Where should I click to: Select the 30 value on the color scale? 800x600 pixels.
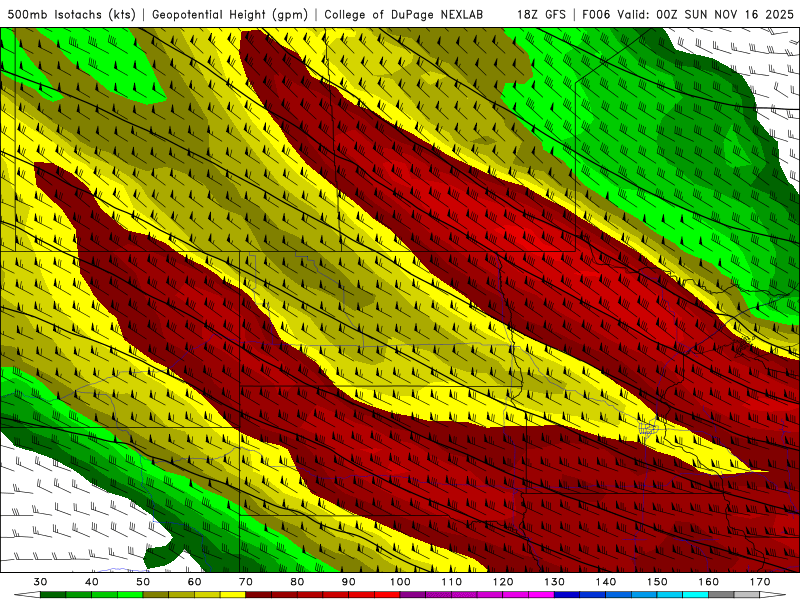(40, 582)
